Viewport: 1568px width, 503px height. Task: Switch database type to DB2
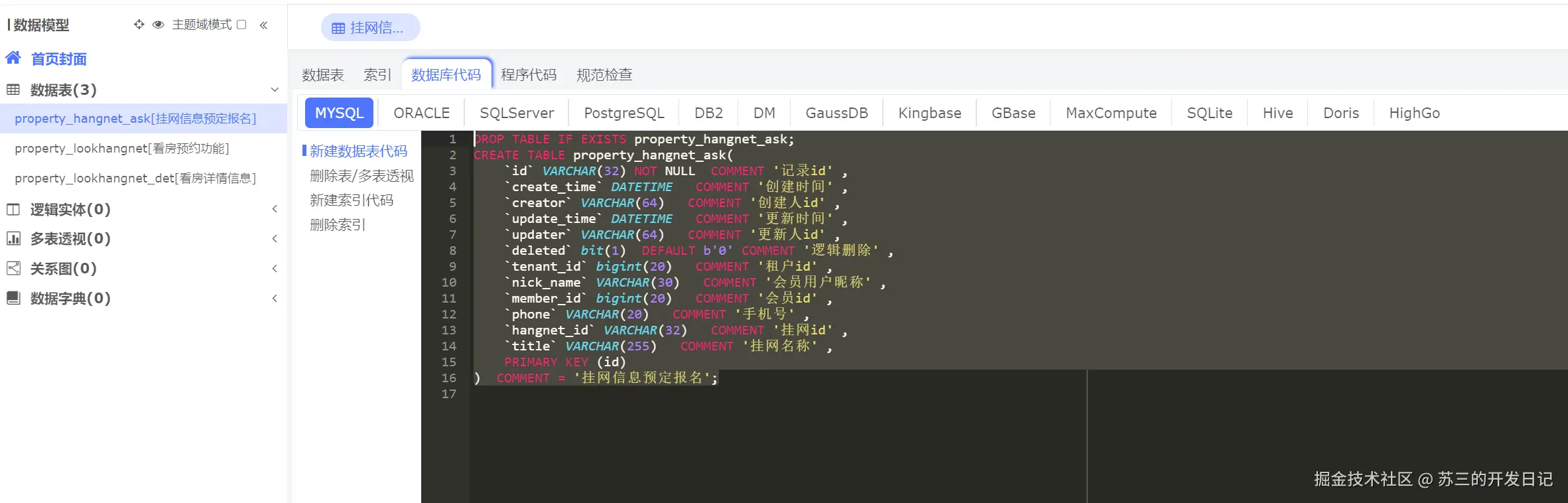pos(708,113)
